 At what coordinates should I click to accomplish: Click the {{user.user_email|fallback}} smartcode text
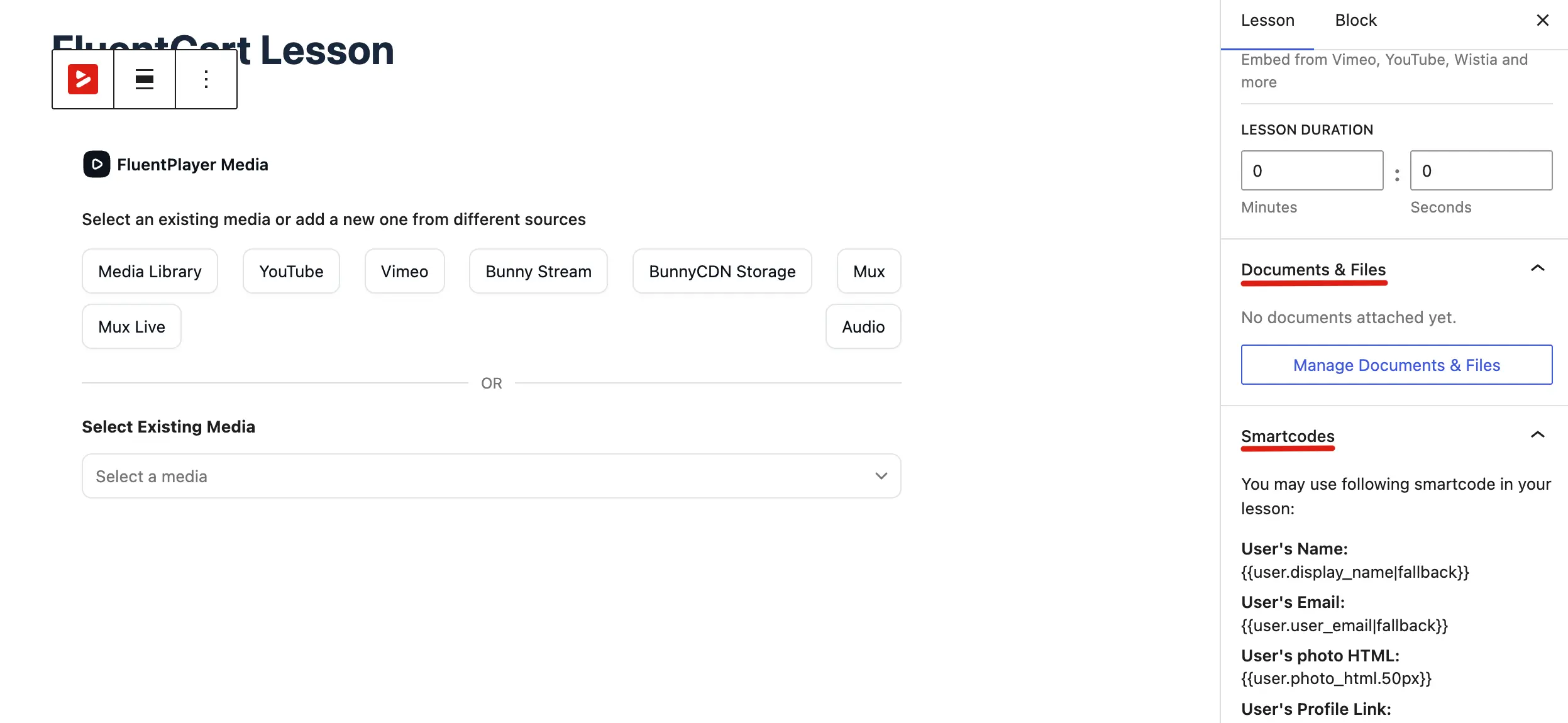(1344, 626)
